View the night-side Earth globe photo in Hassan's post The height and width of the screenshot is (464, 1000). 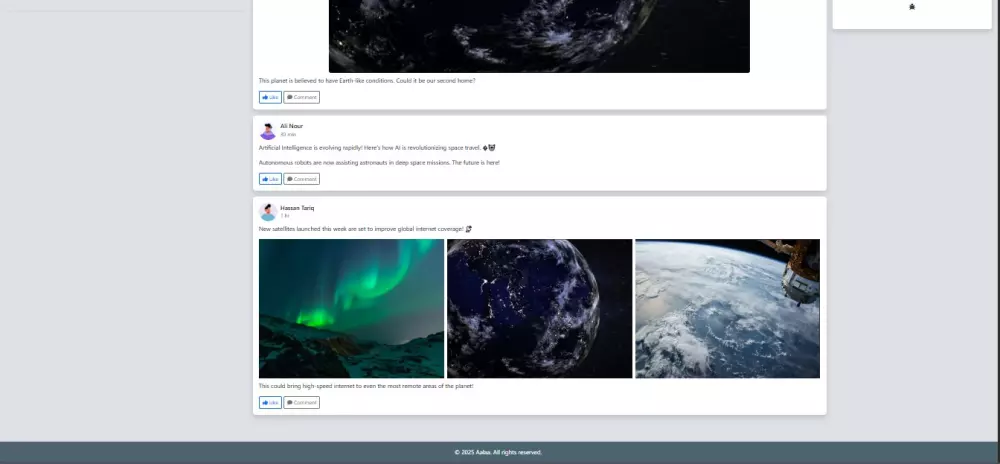point(540,308)
